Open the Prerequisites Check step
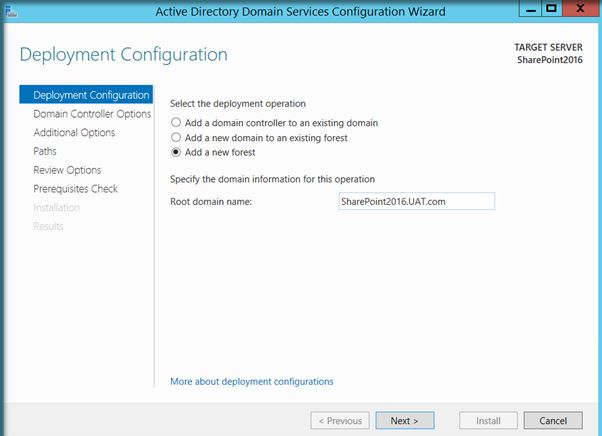The width and height of the screenshot is (602, 436). 75,189
